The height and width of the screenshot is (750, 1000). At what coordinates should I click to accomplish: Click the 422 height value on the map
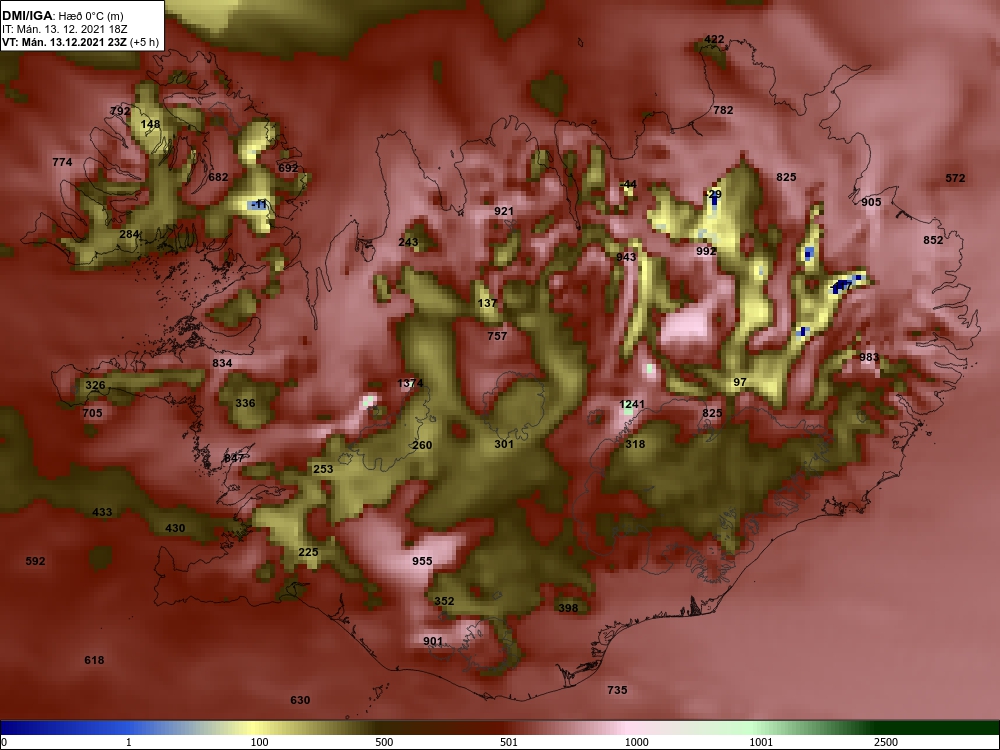tap(714, 40)
